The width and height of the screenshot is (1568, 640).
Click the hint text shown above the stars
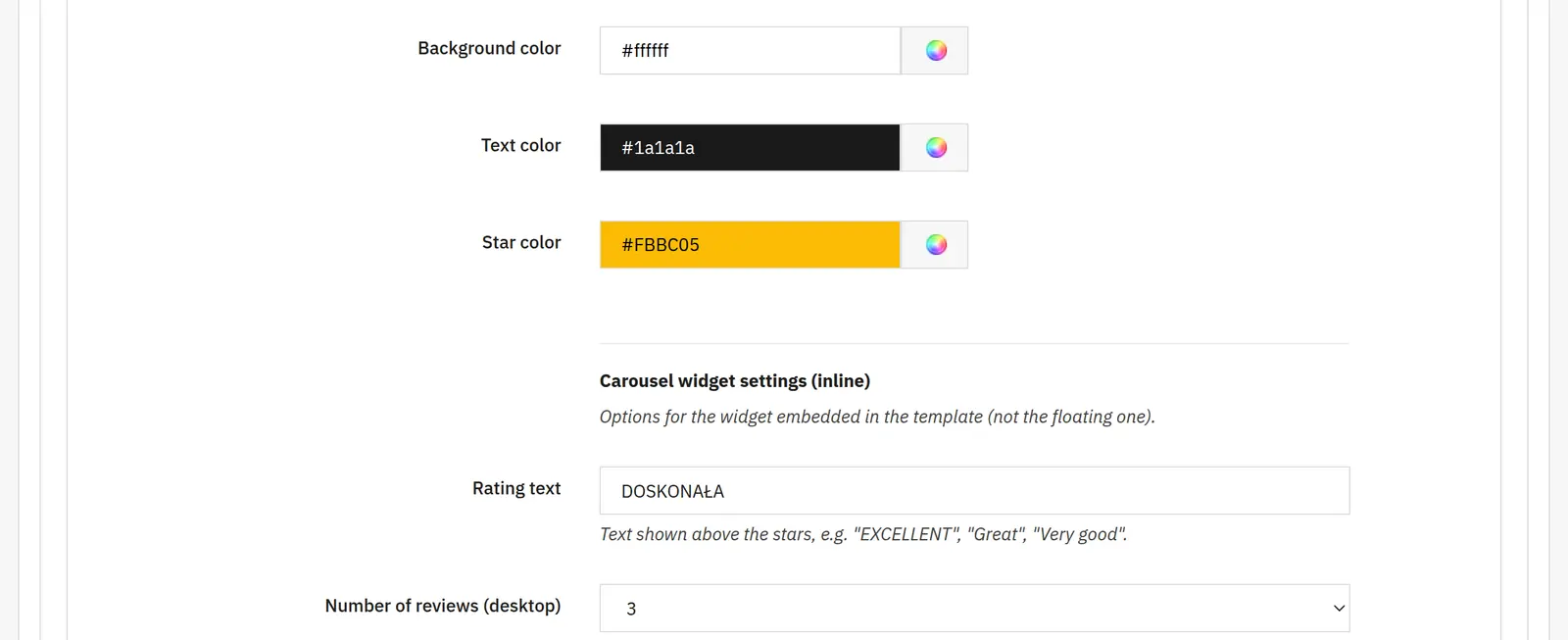click(863, 534)
